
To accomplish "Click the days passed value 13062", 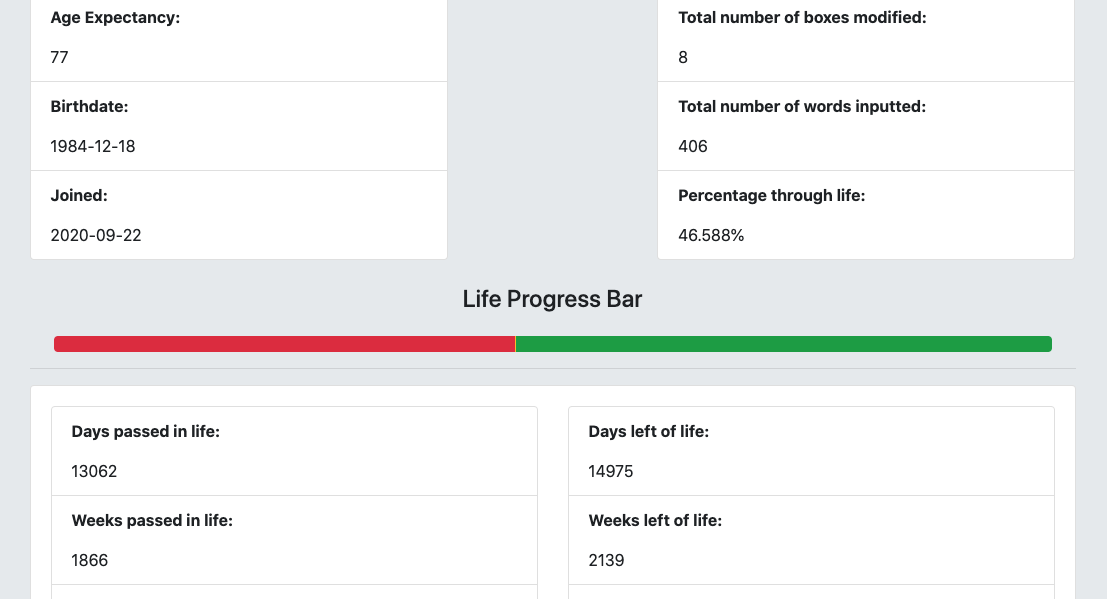I will (94, 471).
